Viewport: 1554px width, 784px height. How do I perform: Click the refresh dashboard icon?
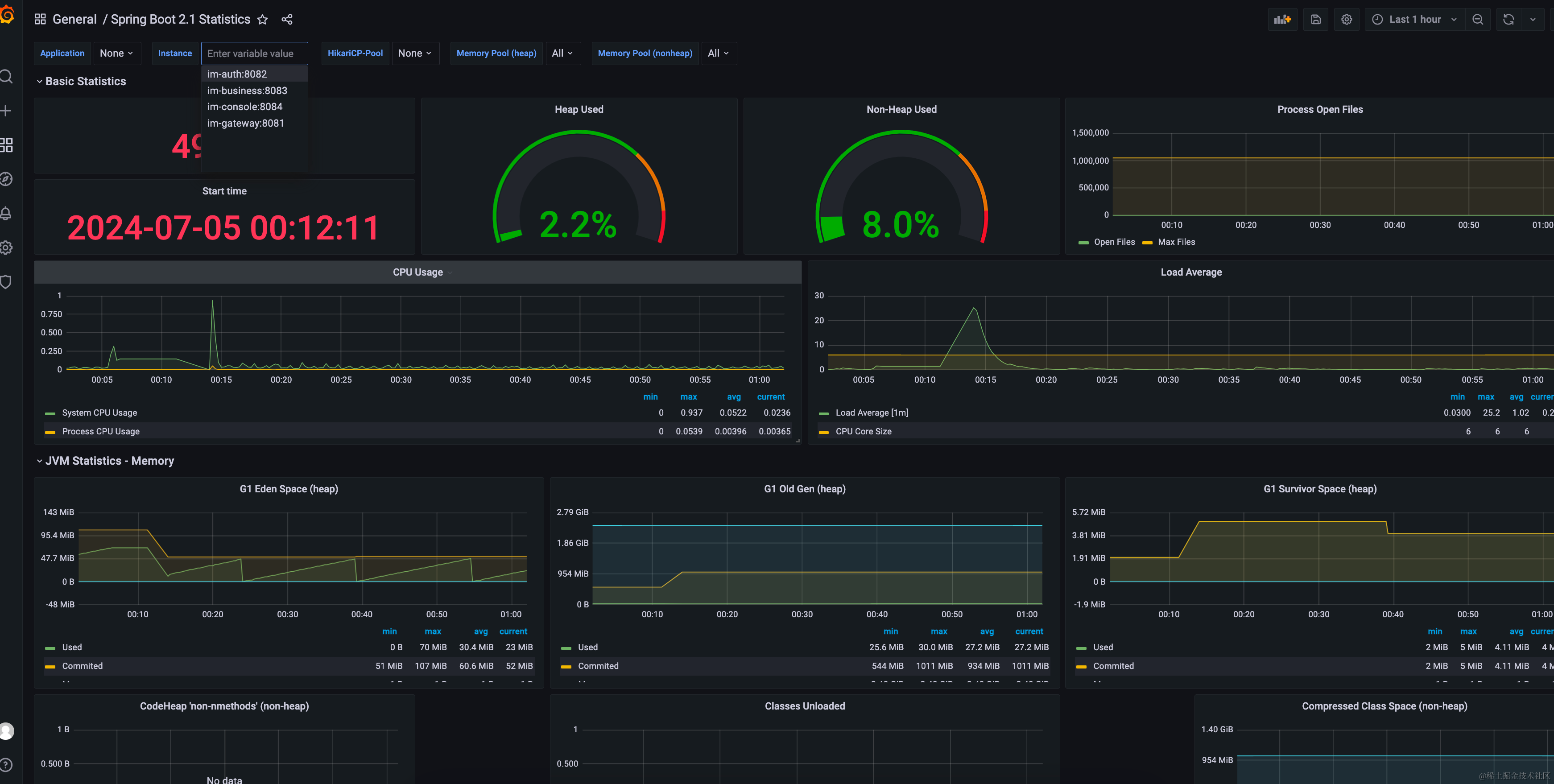point(1509,19)
